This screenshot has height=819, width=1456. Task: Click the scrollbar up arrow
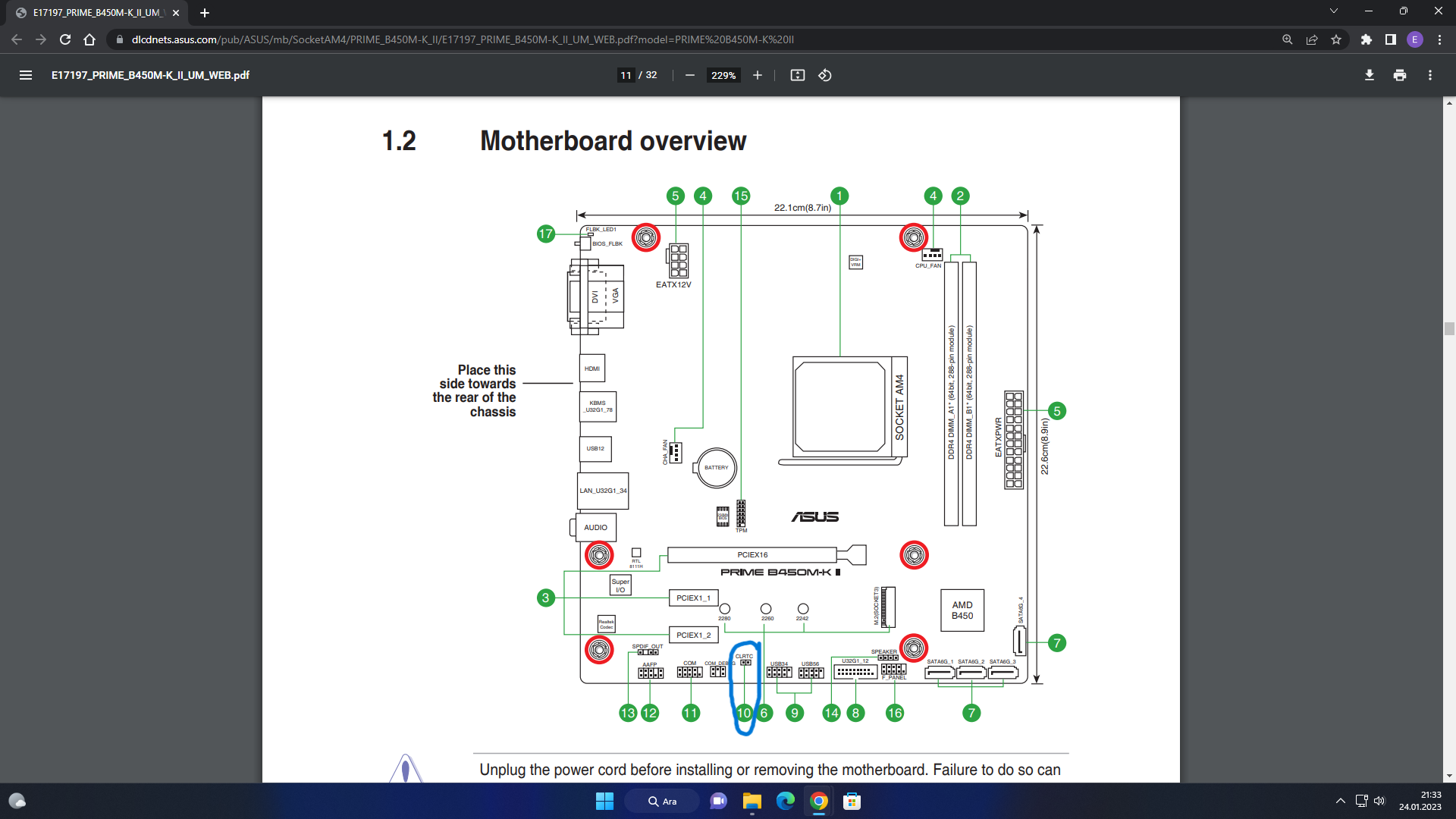[1449, 102]
